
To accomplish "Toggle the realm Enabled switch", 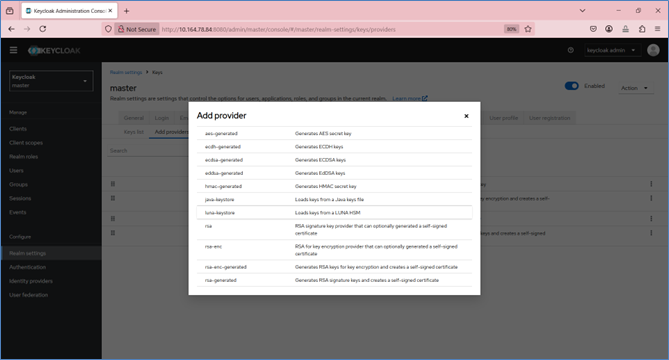I will (x=571, y=86).
